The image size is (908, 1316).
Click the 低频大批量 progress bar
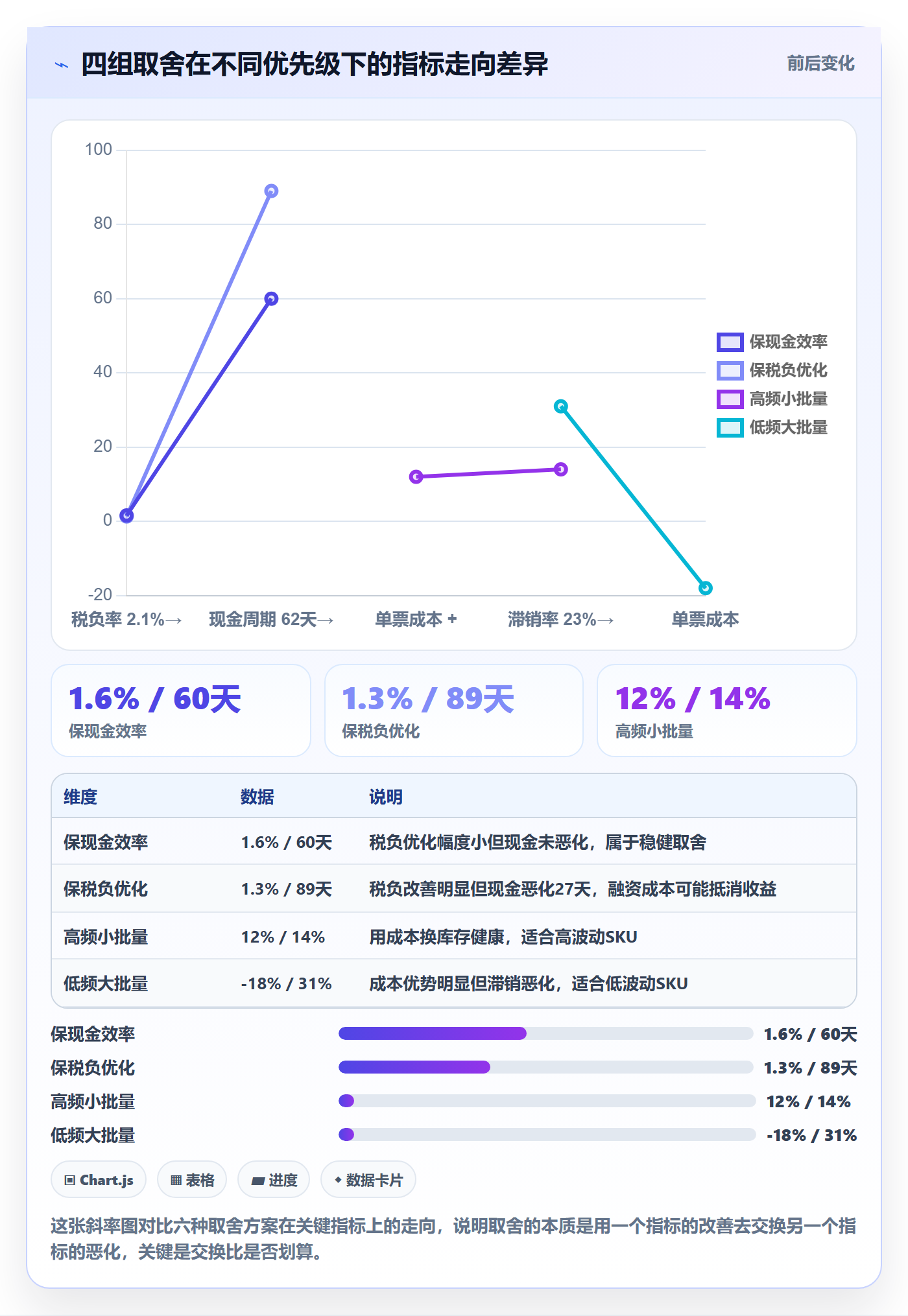click(x=547, y=1134)
